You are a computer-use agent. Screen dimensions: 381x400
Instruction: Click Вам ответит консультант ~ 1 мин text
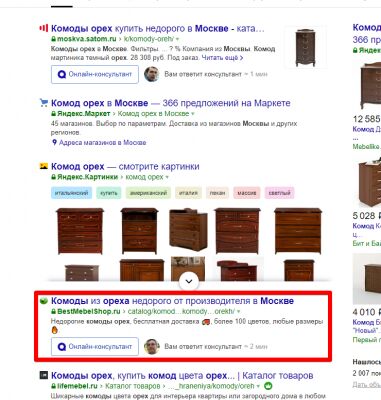click(216, 74)
